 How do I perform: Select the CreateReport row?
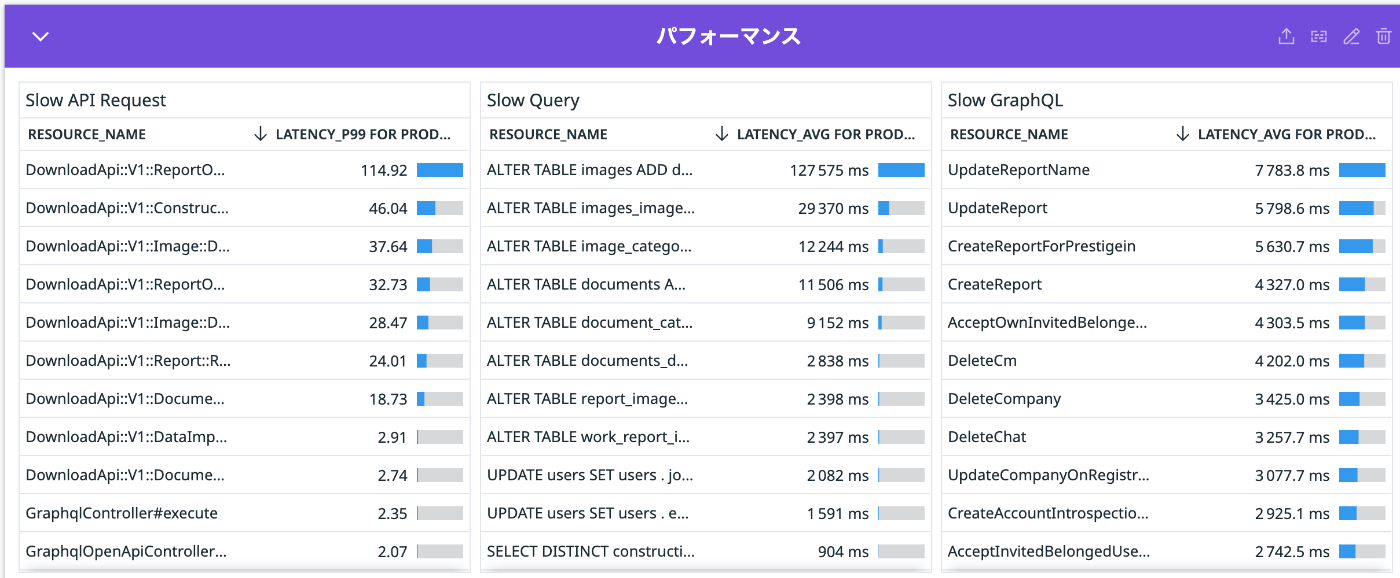(1167, 284)
